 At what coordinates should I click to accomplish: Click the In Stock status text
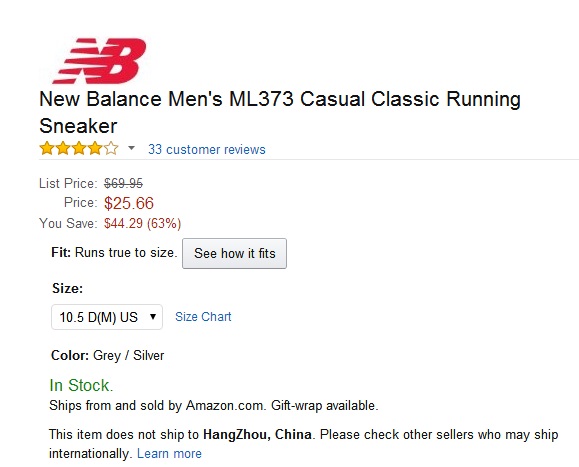(81, 385)
